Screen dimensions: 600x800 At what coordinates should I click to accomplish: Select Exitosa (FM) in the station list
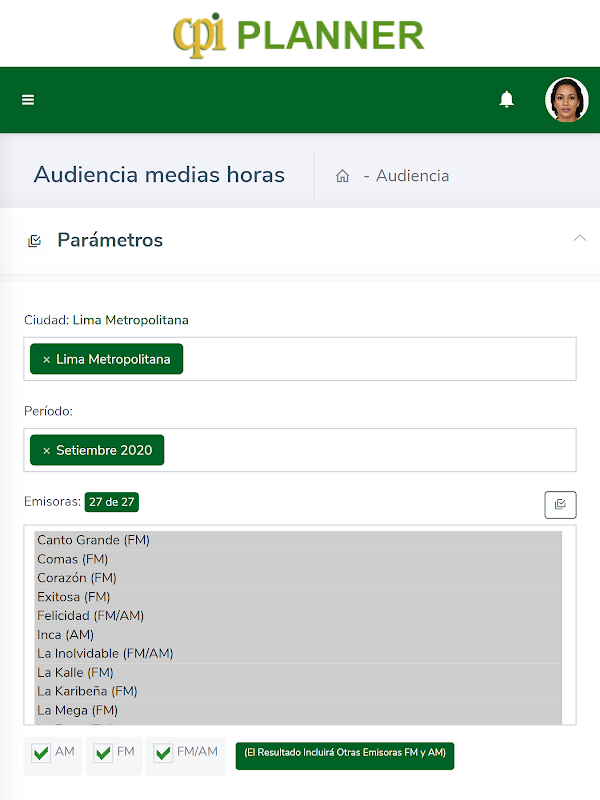(x=74, y=597)
